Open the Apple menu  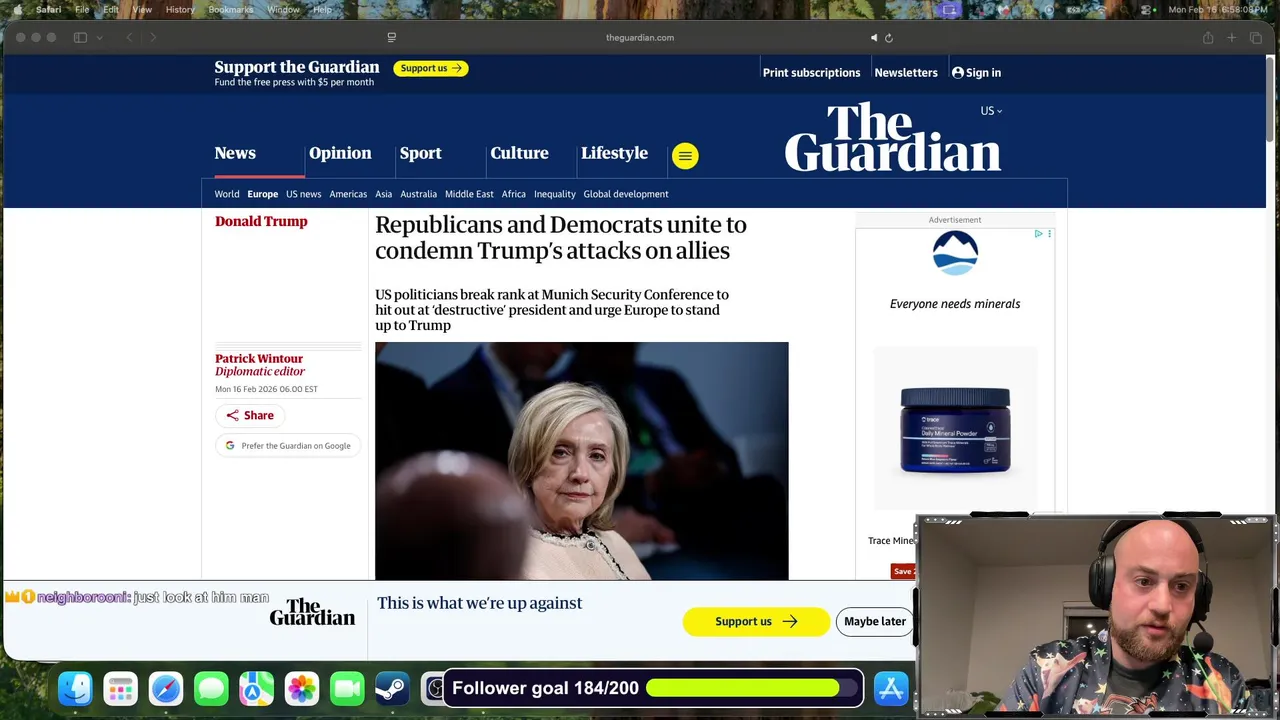17,9
